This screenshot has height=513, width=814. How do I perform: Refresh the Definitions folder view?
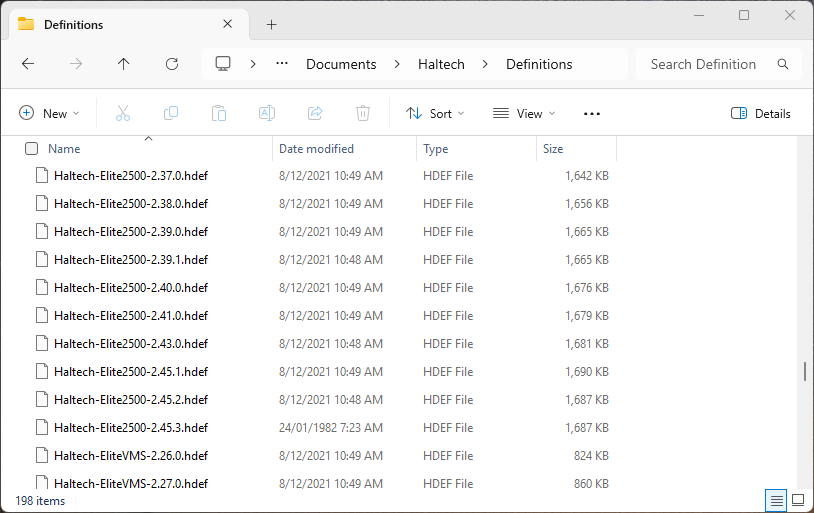(x=172, y=64)
